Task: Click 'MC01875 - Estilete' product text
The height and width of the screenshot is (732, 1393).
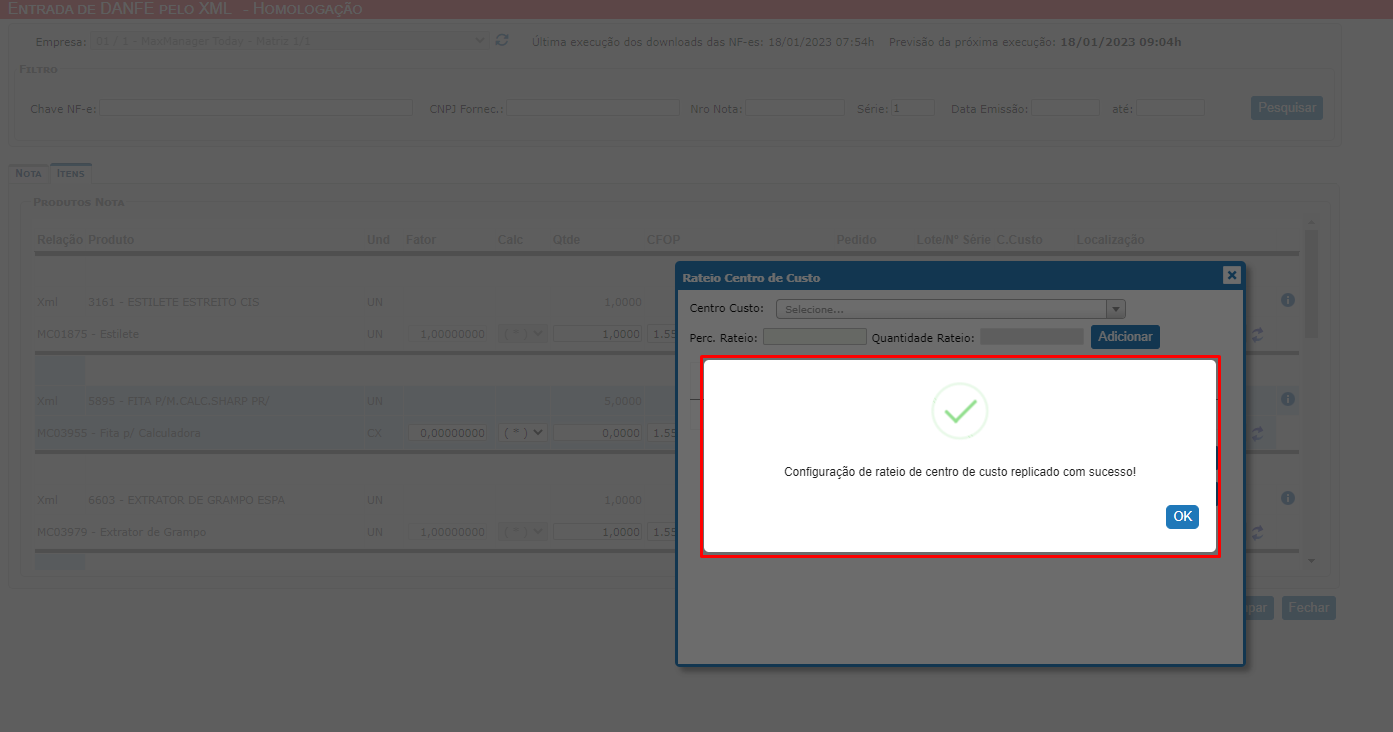Action: pyautogui.click(x=88, y=334)
